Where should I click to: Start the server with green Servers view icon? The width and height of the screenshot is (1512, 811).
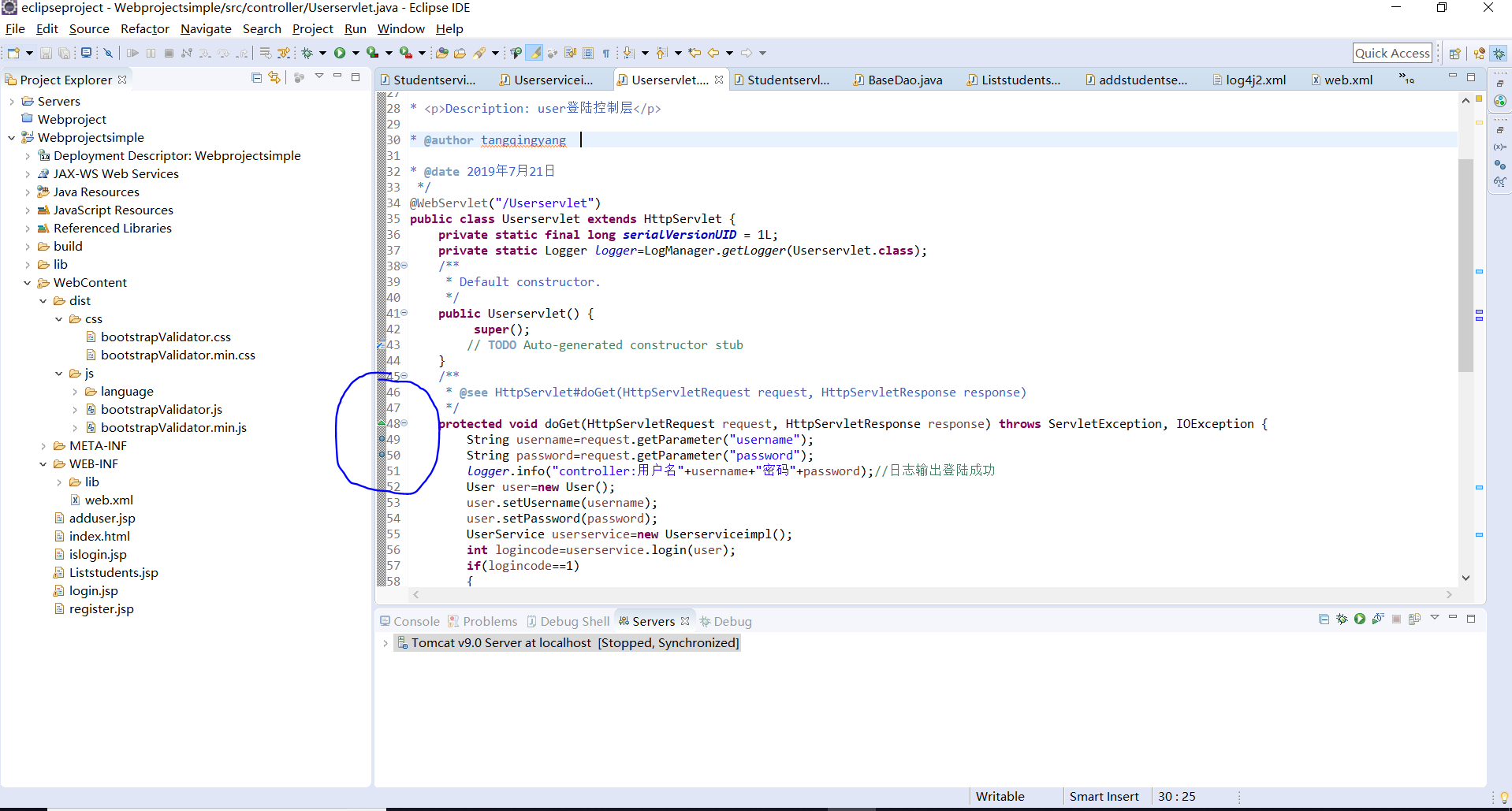coord(1360,619)
